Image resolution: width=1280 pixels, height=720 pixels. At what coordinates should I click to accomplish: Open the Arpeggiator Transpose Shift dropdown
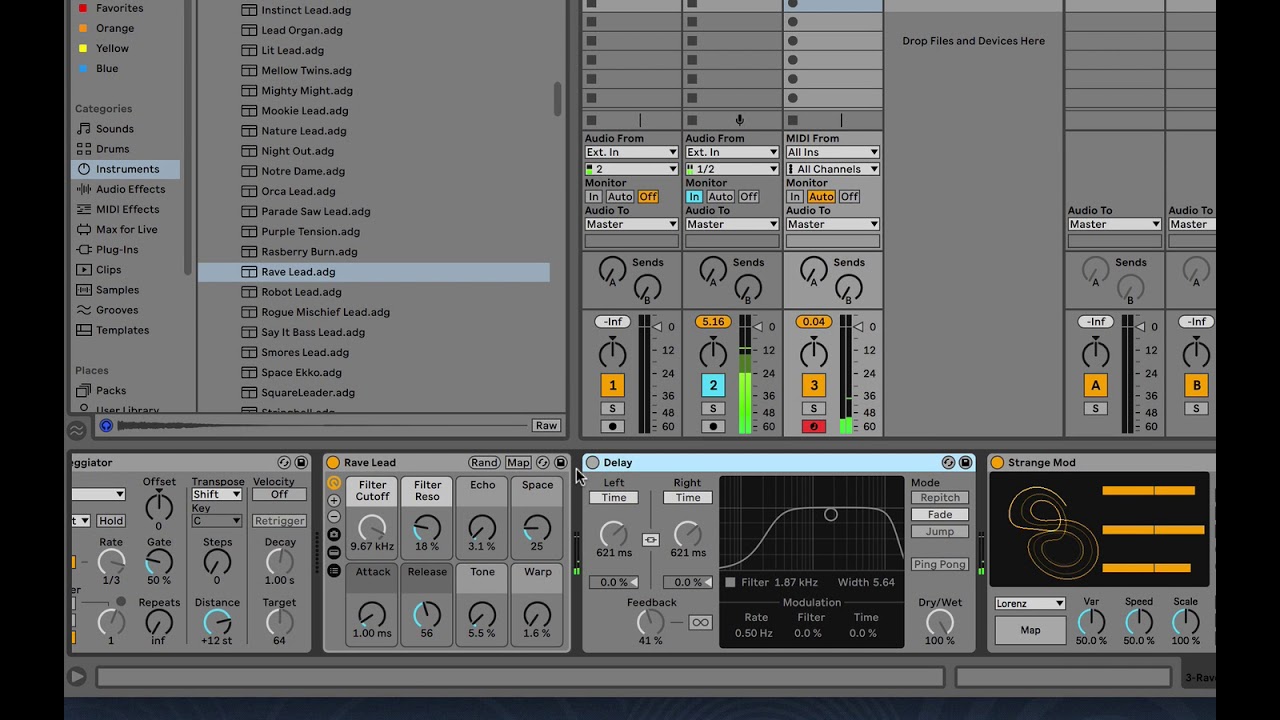coord(217,495)
